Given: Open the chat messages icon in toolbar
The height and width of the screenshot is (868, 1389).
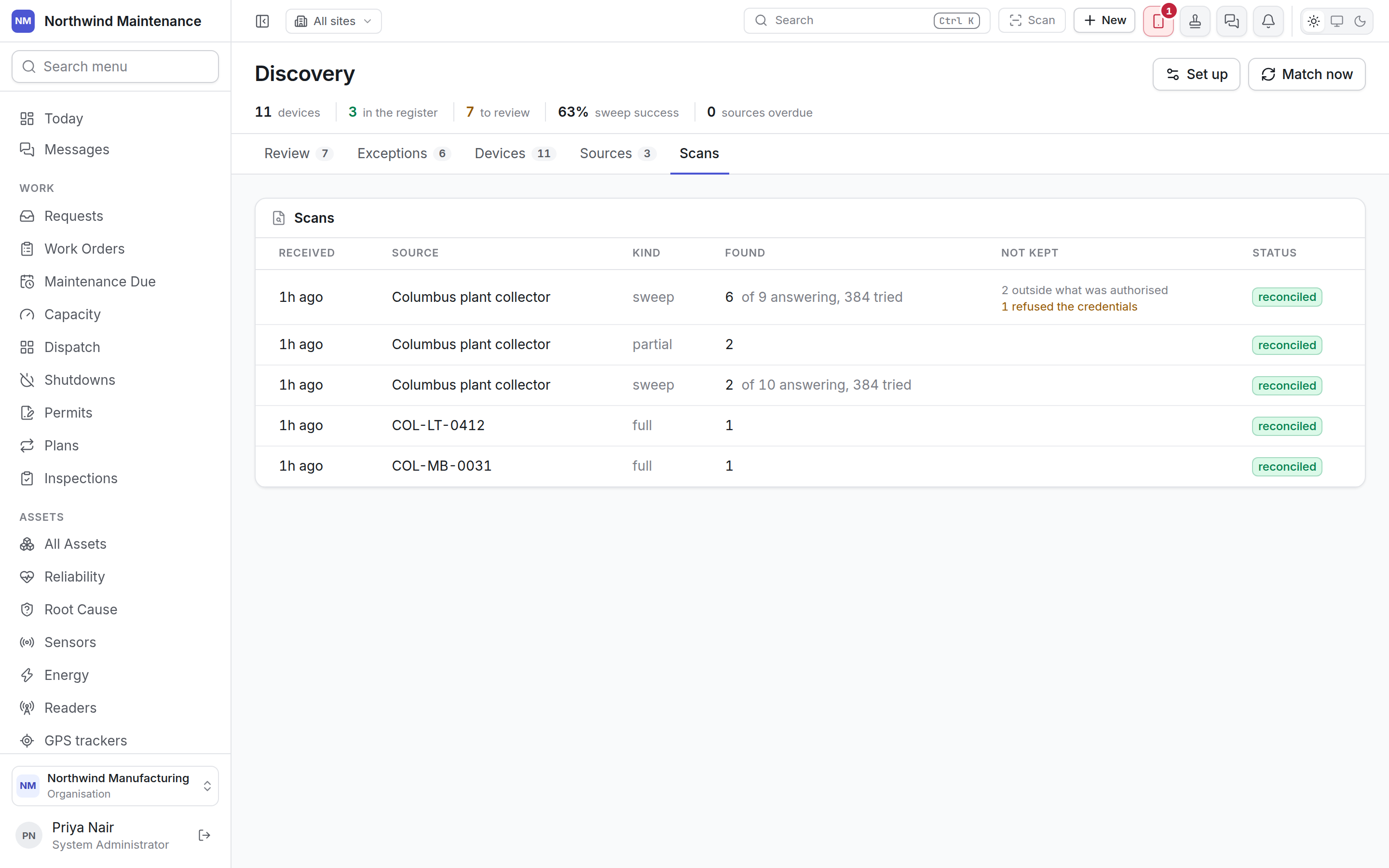Looking at the screenshot, I should 1232,21.
